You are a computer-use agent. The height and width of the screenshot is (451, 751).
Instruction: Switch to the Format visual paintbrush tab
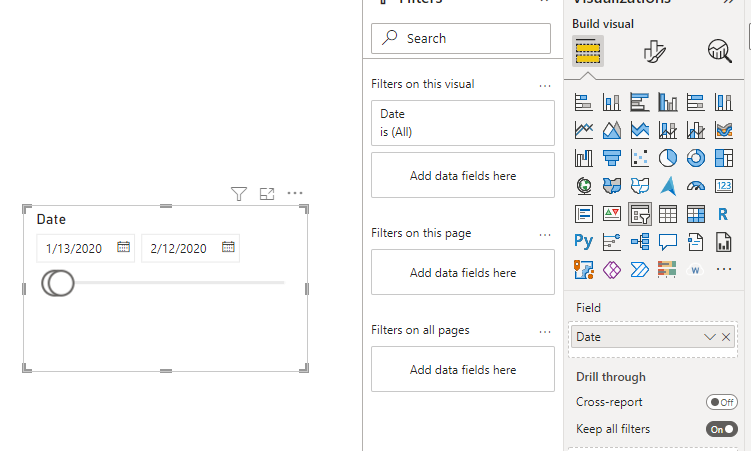(654, 51)
